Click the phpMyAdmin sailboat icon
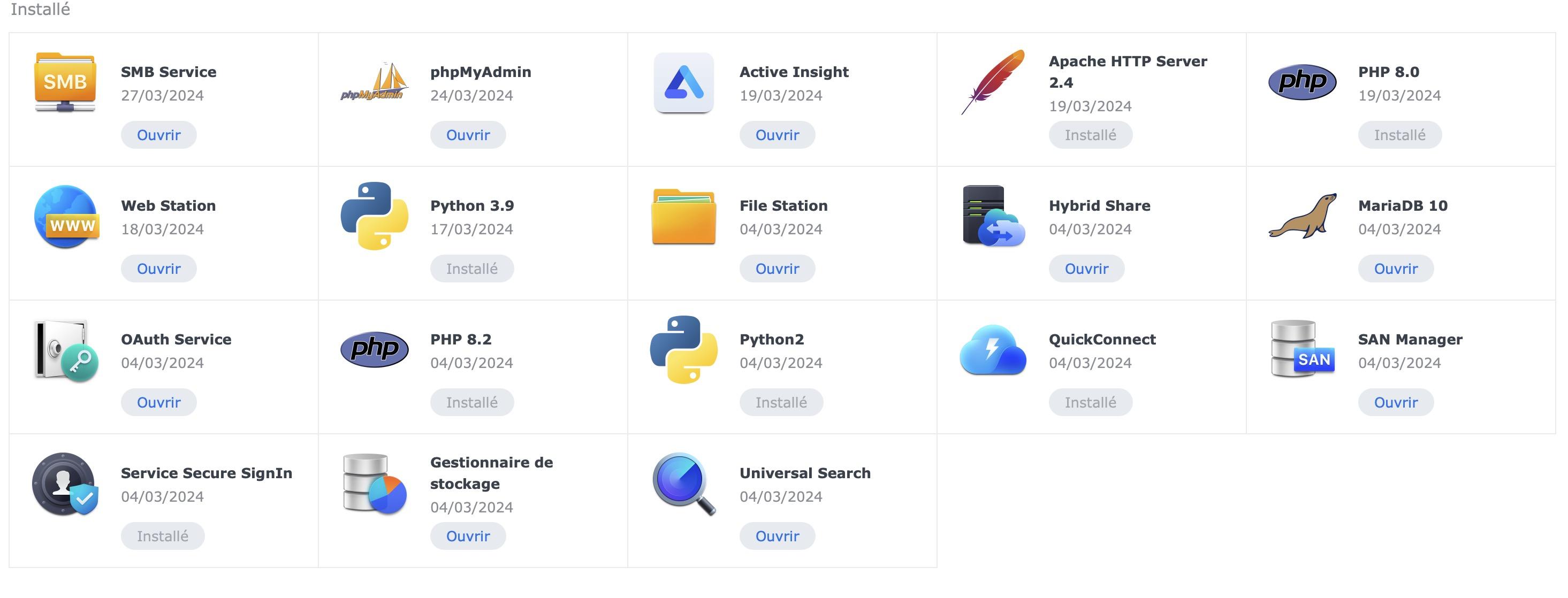Image resolution: width=1568 pixels, height=598 pixels. click(375, 81)
